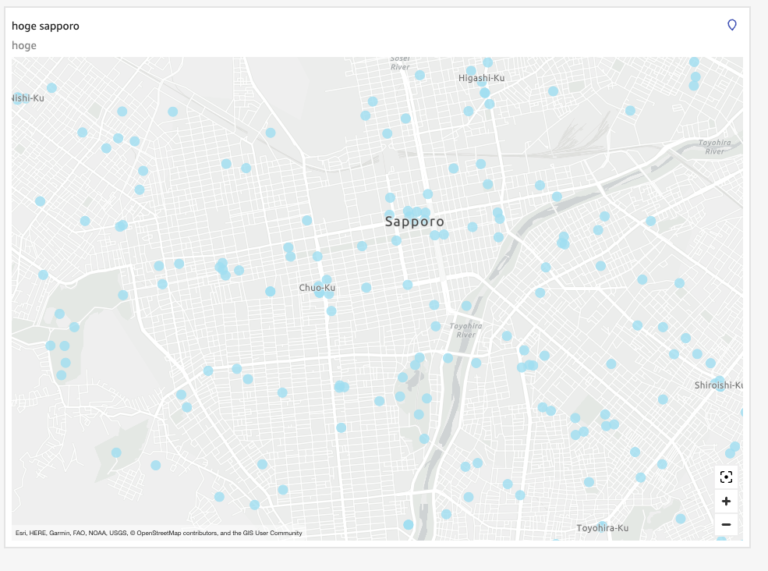Image resolution: width=768 pixels, height=571 pixels.
Task: Click the Toyohira-Ku district label
Action: click(x=602, y=527)
